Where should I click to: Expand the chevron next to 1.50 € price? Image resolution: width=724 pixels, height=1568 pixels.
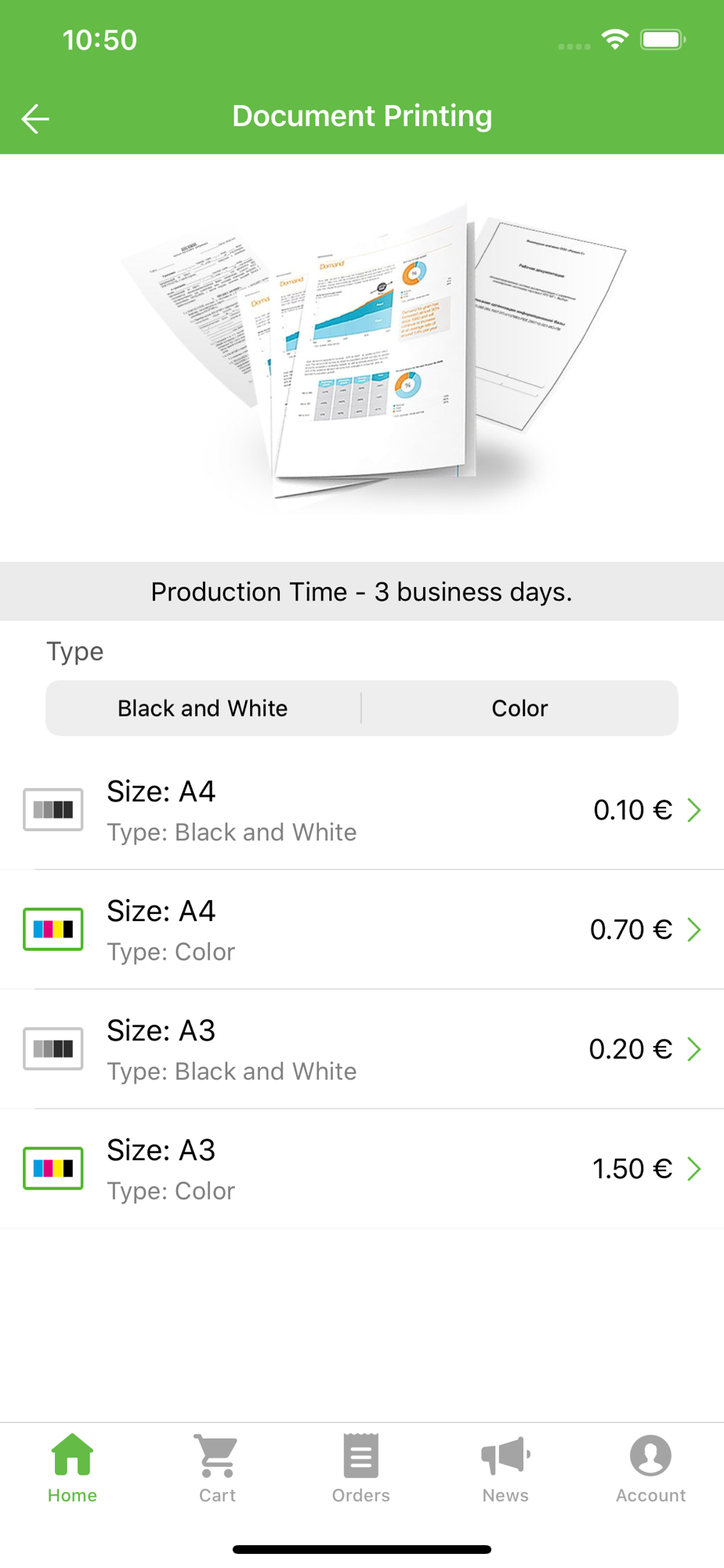tap(694, 1168)
